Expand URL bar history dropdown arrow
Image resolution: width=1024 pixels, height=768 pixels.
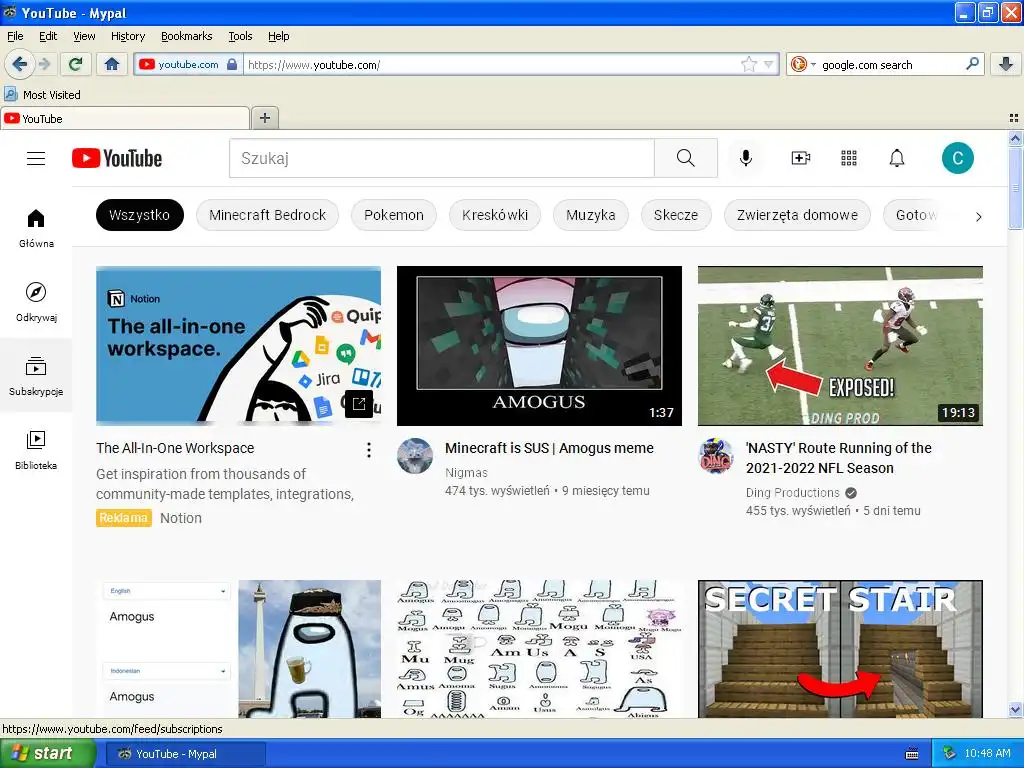769,64
